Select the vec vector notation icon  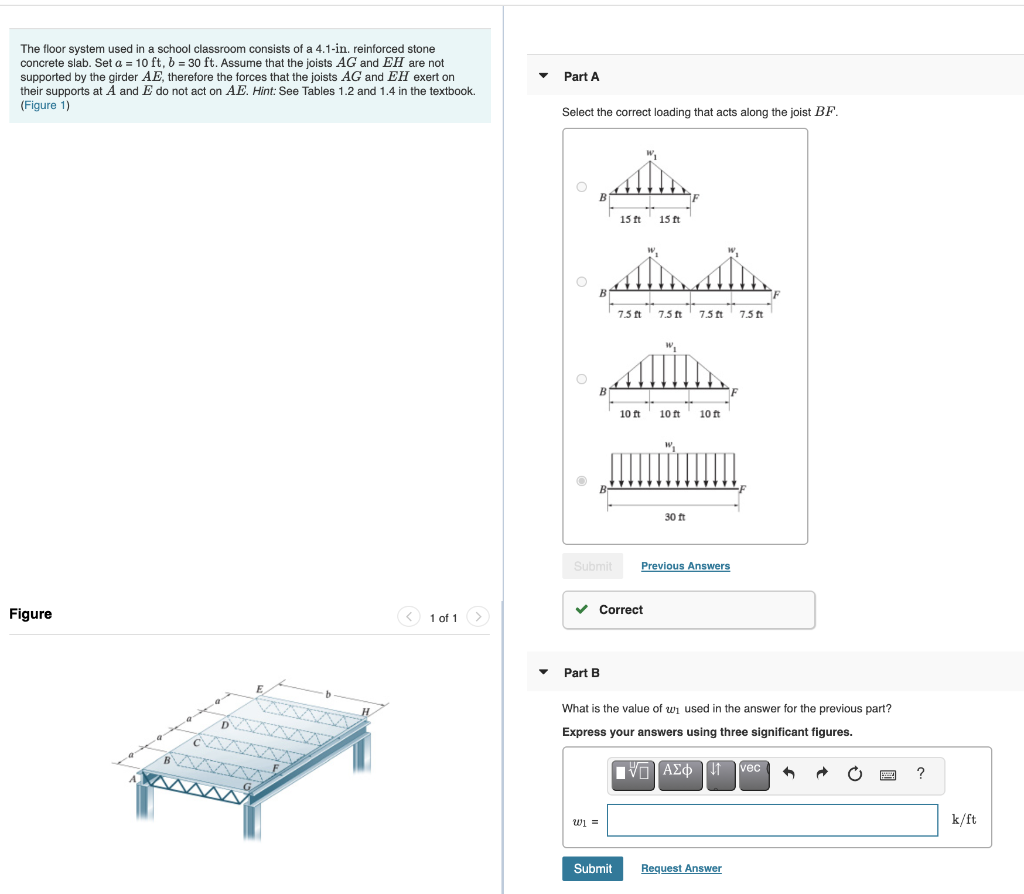[x=752, y=775]
